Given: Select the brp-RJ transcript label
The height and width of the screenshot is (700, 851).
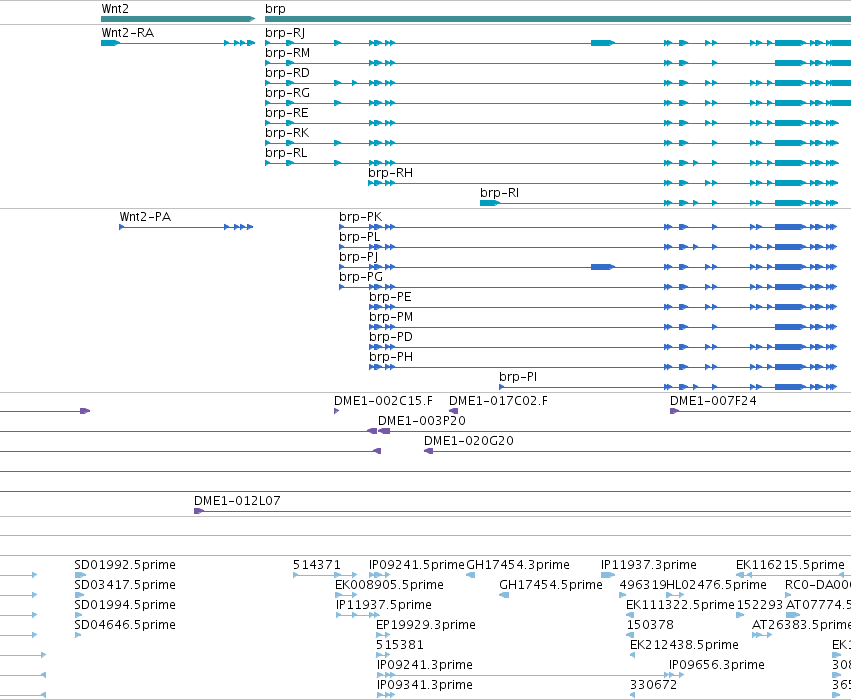Looking at the screenshot, I should pos(285,33).
